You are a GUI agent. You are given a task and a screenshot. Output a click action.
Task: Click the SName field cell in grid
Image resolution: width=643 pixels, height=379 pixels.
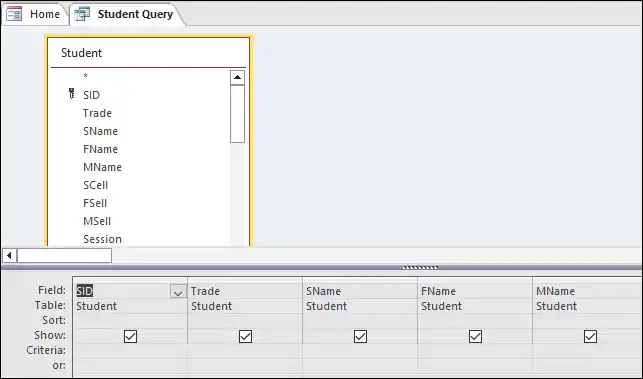(x=360, y=291)
